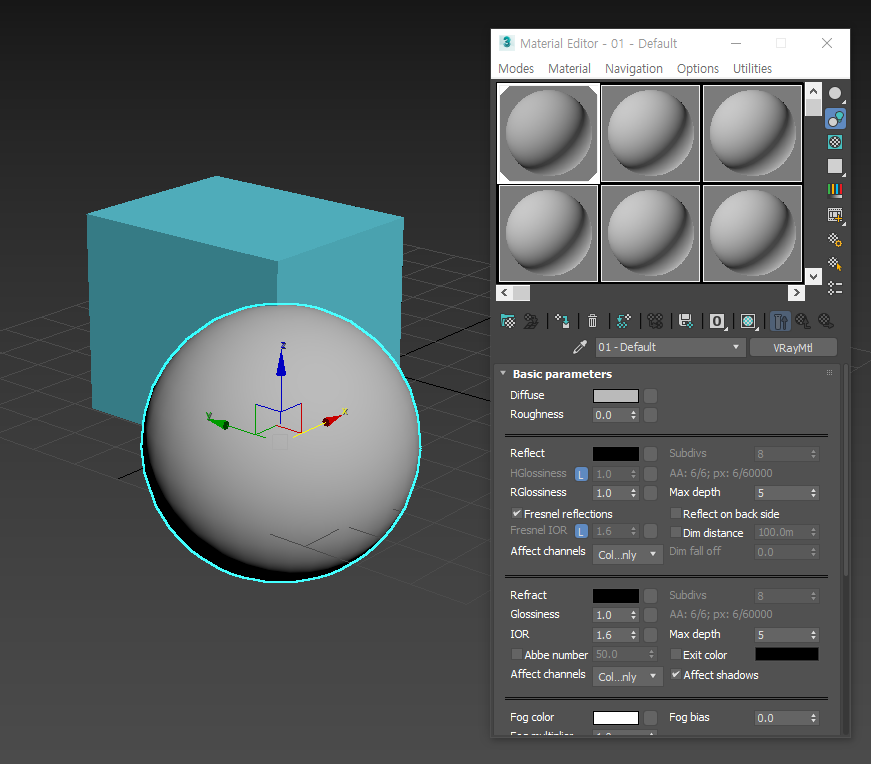The width and height of the screenshot is (871, 764).
Task: Click the VRayMtl material type button
Action: coord(793,347)
